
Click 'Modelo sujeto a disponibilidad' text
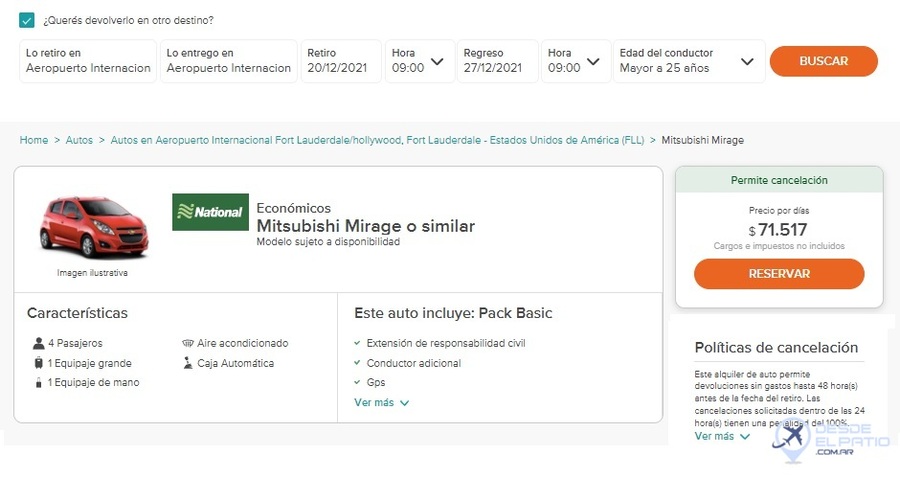point(328,242)
